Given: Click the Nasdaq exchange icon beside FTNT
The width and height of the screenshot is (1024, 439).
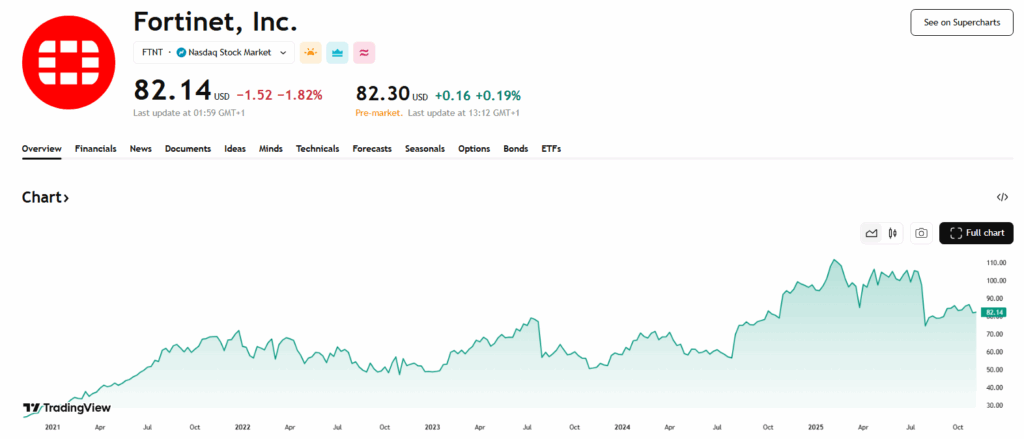Looking at the screenshot, I should click(182, 53).
